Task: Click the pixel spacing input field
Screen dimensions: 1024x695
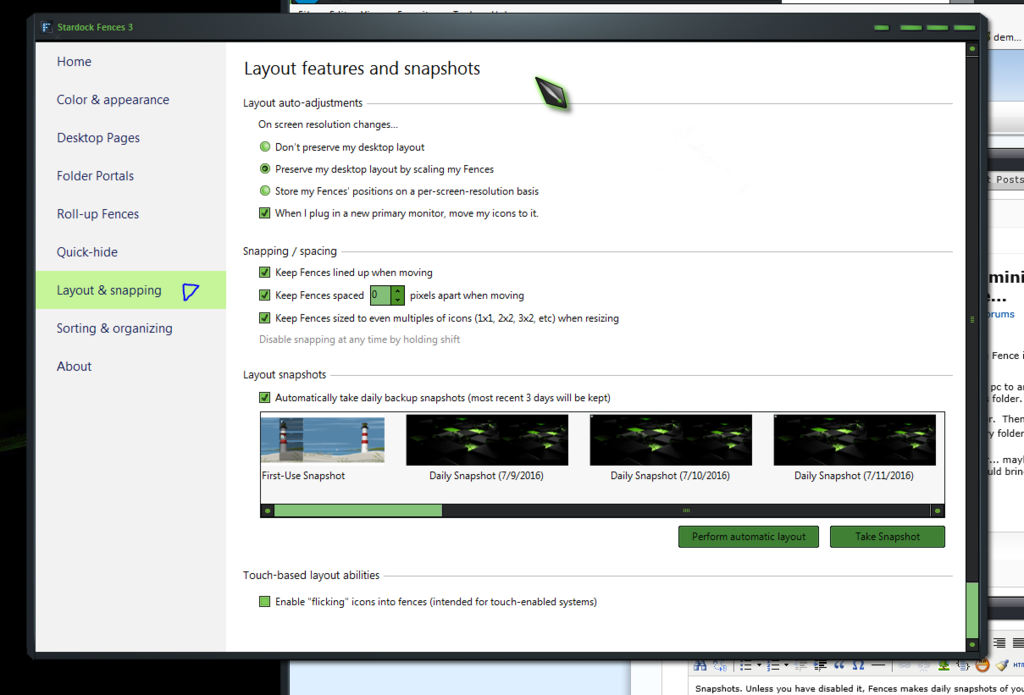Action: tap(380, 295)
